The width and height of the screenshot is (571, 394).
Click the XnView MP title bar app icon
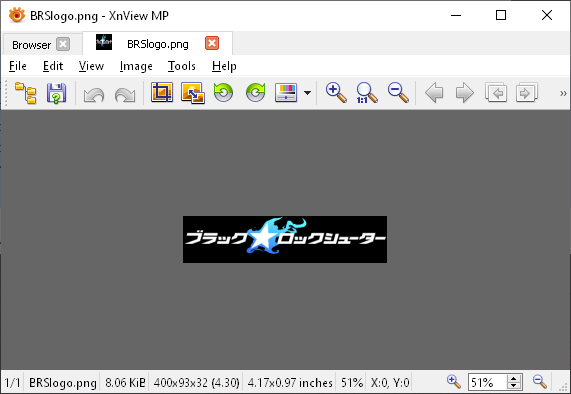pyautogui.click(x=17, y=15)
